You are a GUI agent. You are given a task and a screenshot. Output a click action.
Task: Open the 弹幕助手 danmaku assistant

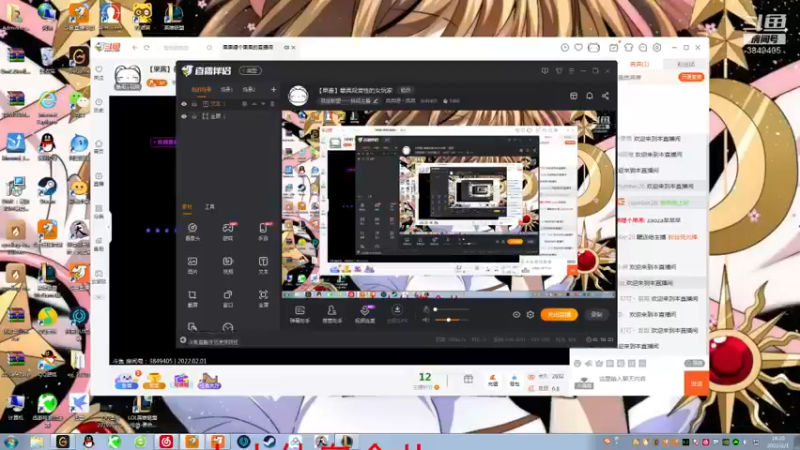(300, 314)
